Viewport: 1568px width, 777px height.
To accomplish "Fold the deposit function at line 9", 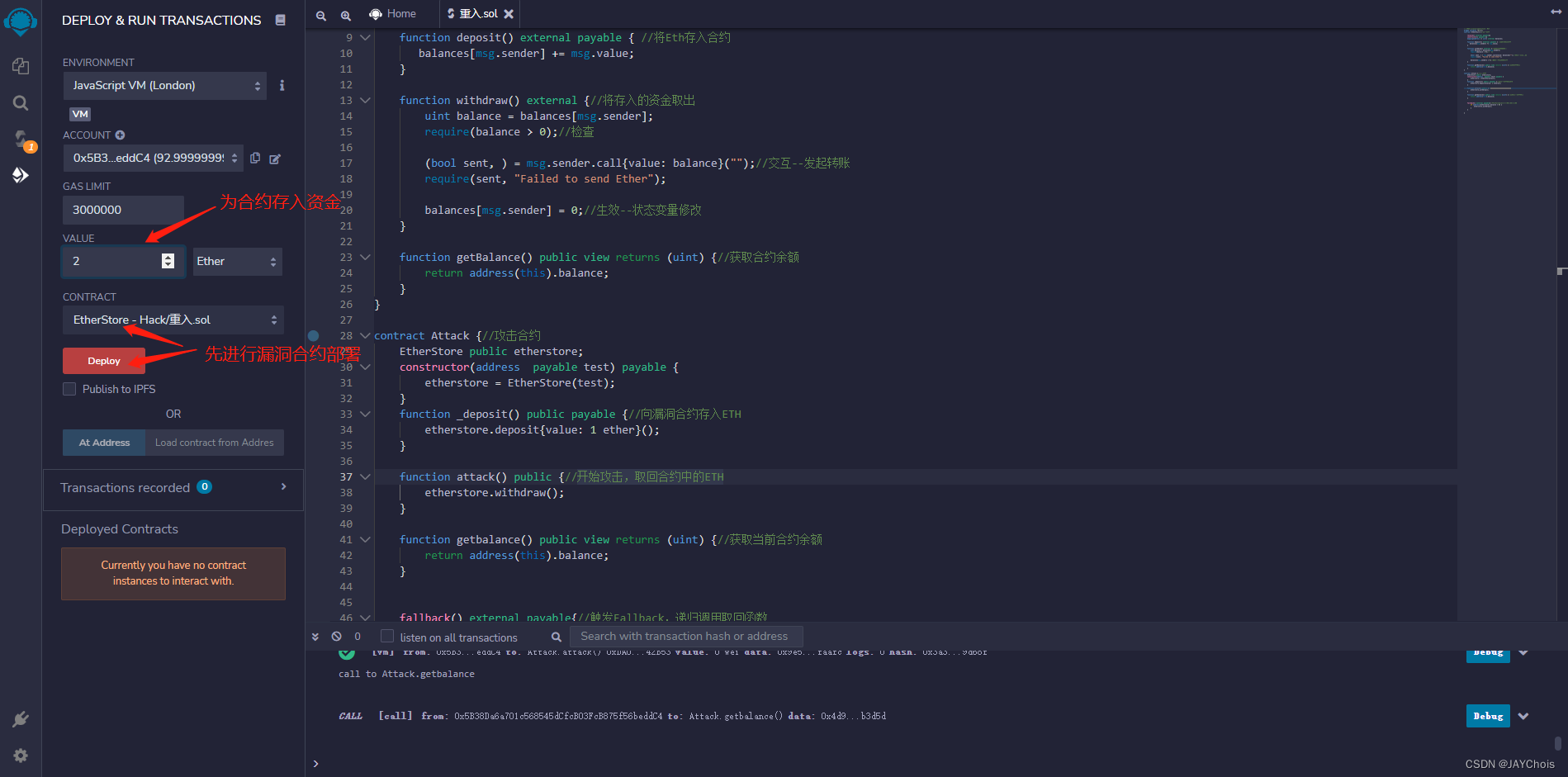I will pyautogui.click(x=365, y=38).
